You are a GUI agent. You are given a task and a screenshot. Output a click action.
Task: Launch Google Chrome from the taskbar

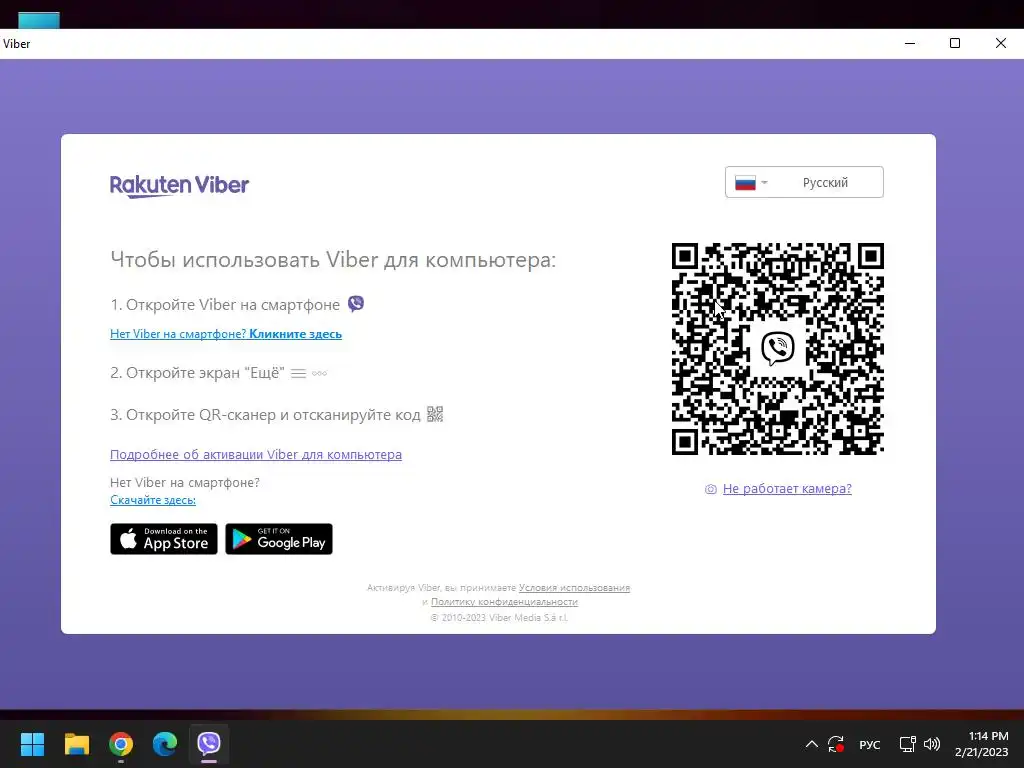121,743
